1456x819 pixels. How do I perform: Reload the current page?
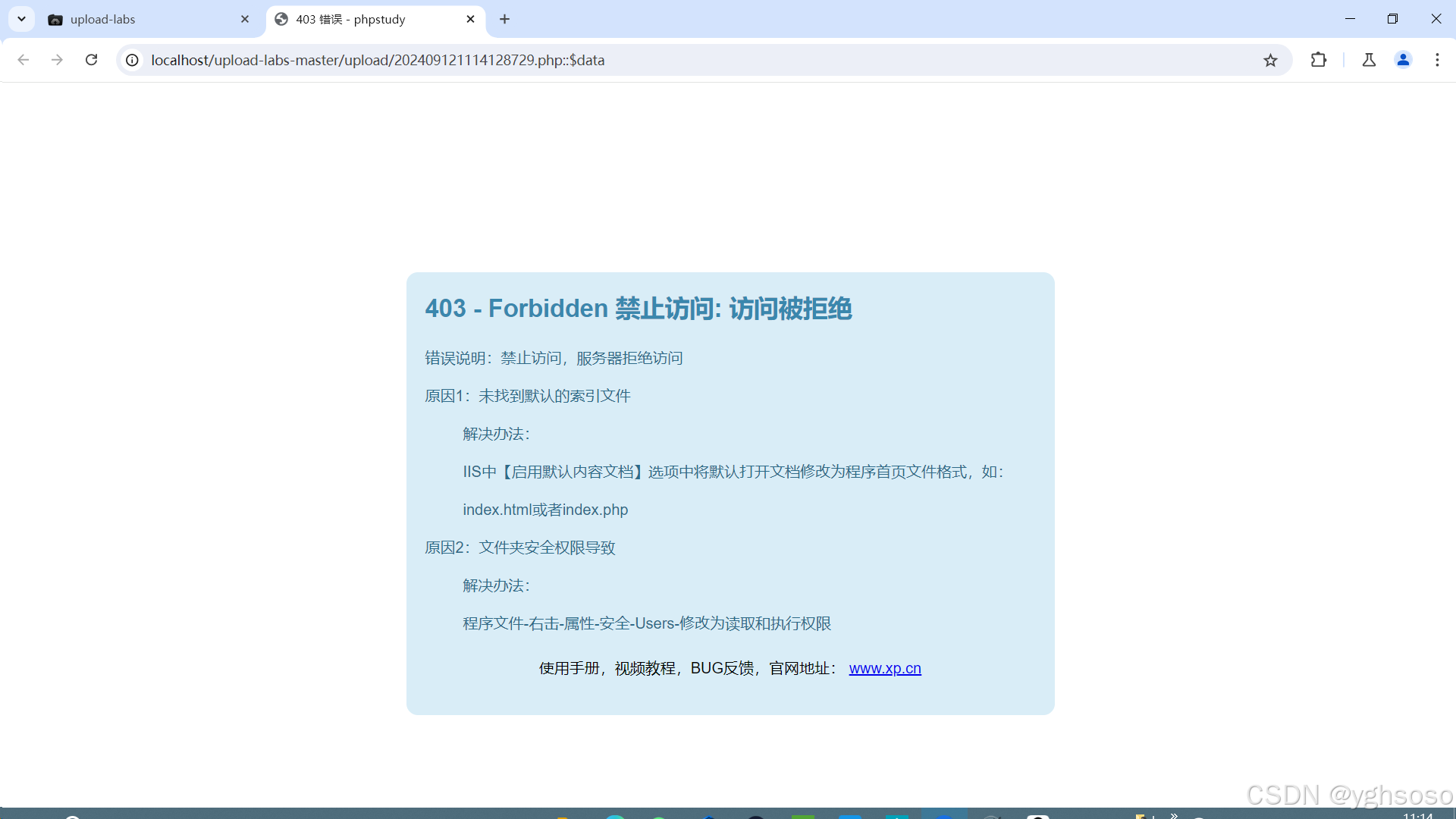tap(91, 60)
